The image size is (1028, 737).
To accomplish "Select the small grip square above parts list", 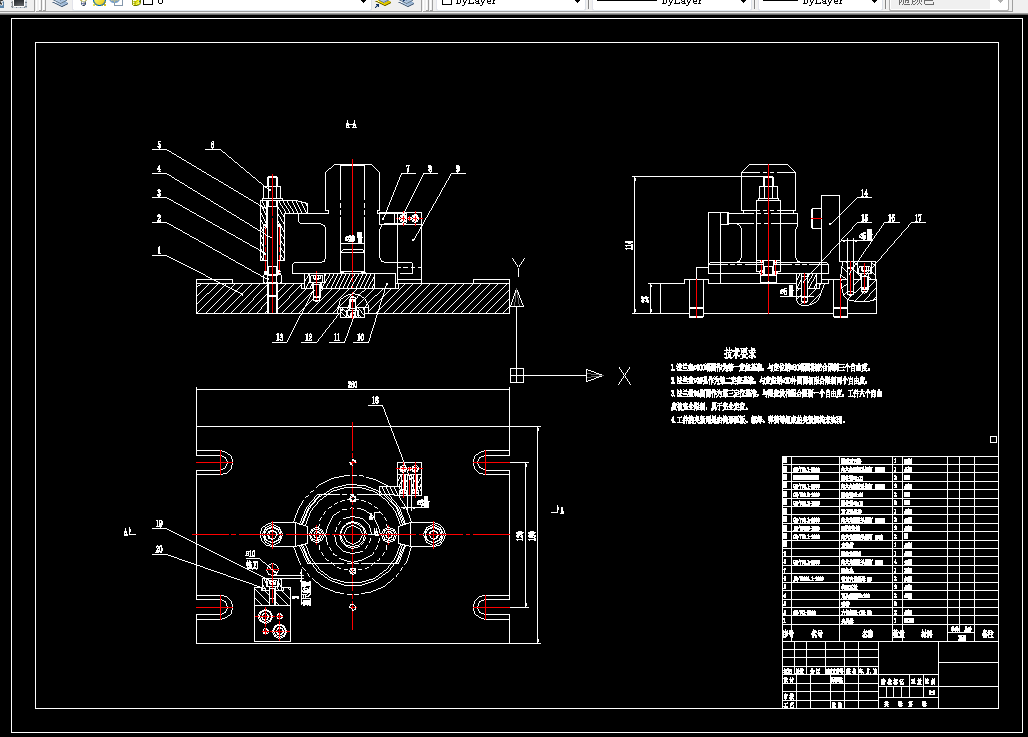I will (x=993, y=439).
